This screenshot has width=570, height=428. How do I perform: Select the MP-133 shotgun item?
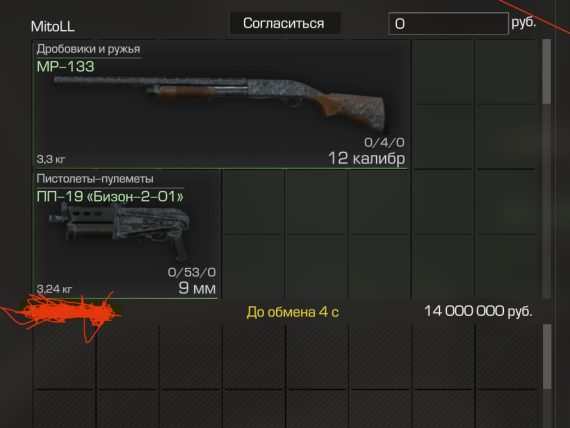point(221,104)
